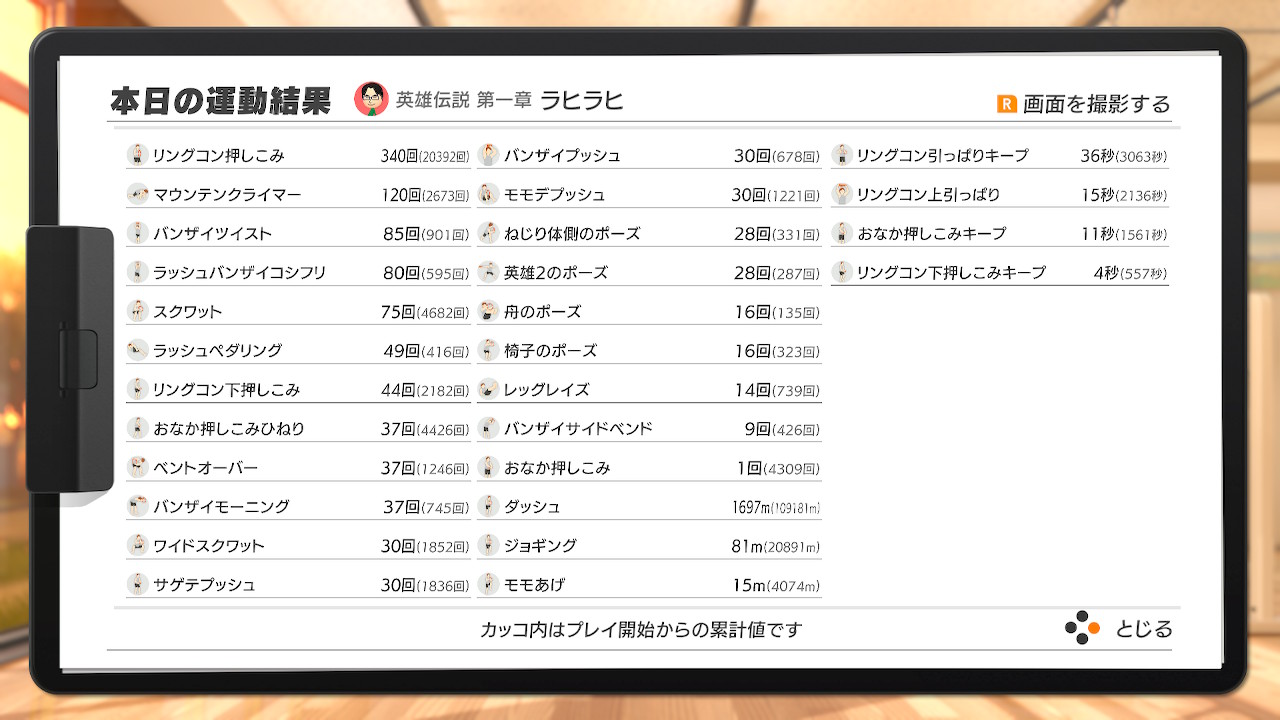Click the おなか押しこみキープ label
Viewport: 1280px width, 720px height.
(932, 234)
